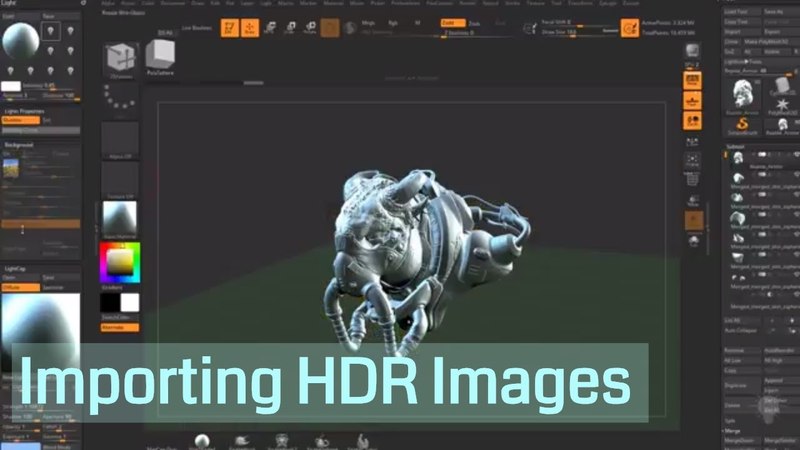This screenshot has width=800, height=450.
Task: Select the Cylinder3D tool thumbnail
Action: [x=782, y=87]
